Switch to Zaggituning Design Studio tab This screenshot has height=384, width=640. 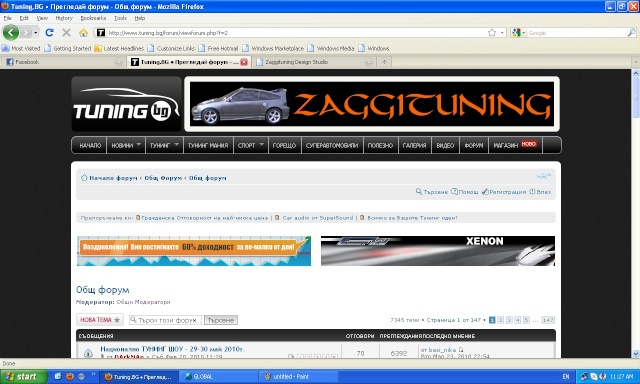tap(313, 62)
